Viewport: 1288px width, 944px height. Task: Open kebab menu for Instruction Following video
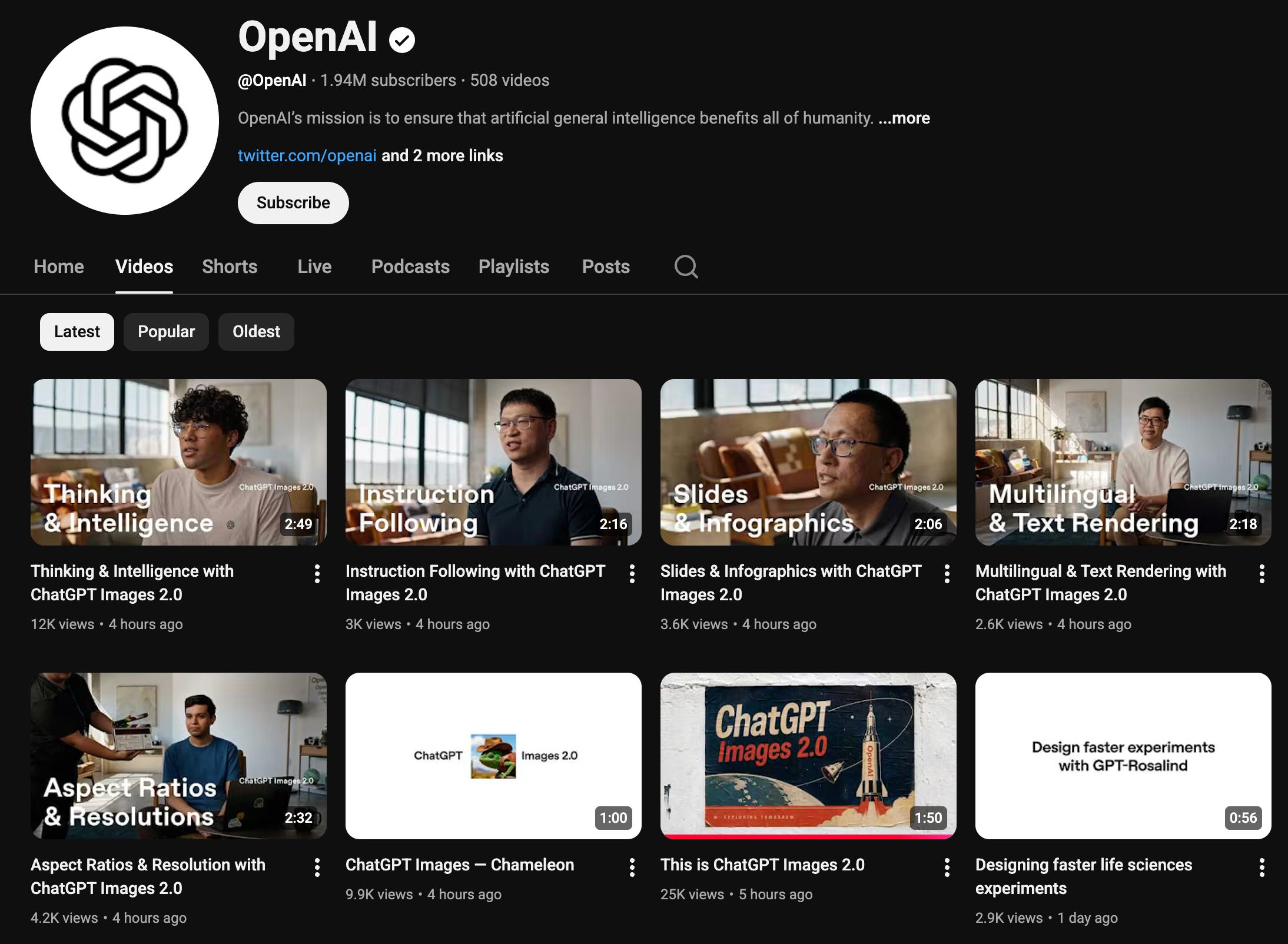(x=632, y=574)
